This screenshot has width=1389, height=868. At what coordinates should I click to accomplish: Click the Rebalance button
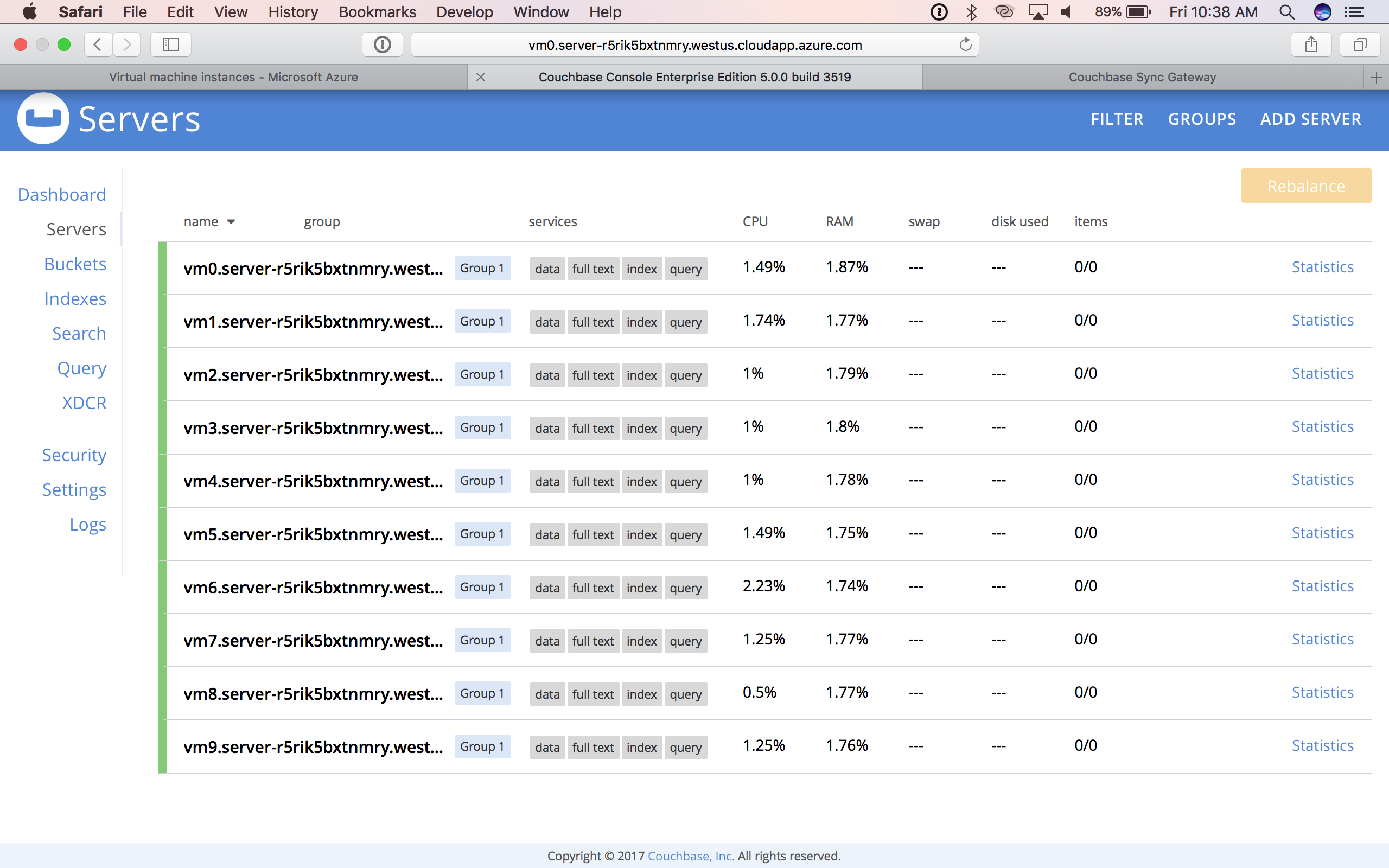point(1304,186)
